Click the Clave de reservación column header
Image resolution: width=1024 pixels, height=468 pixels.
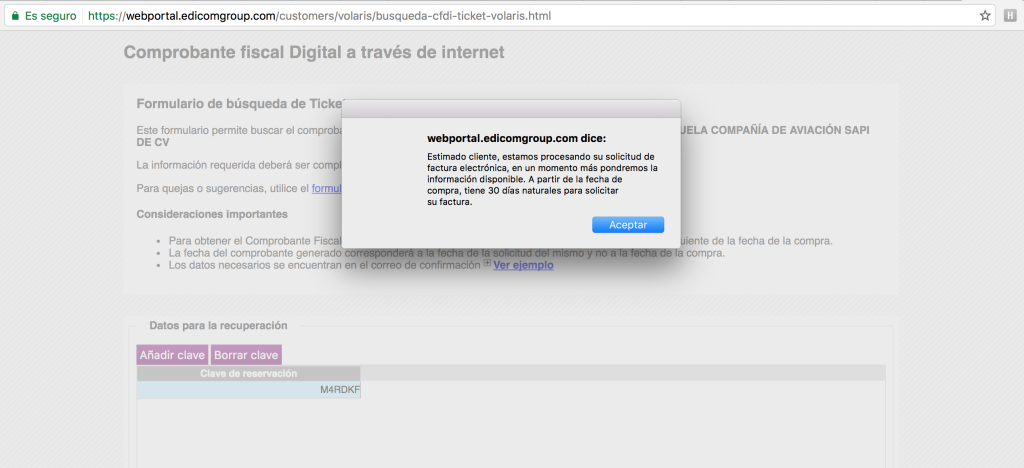pos(249,373)
